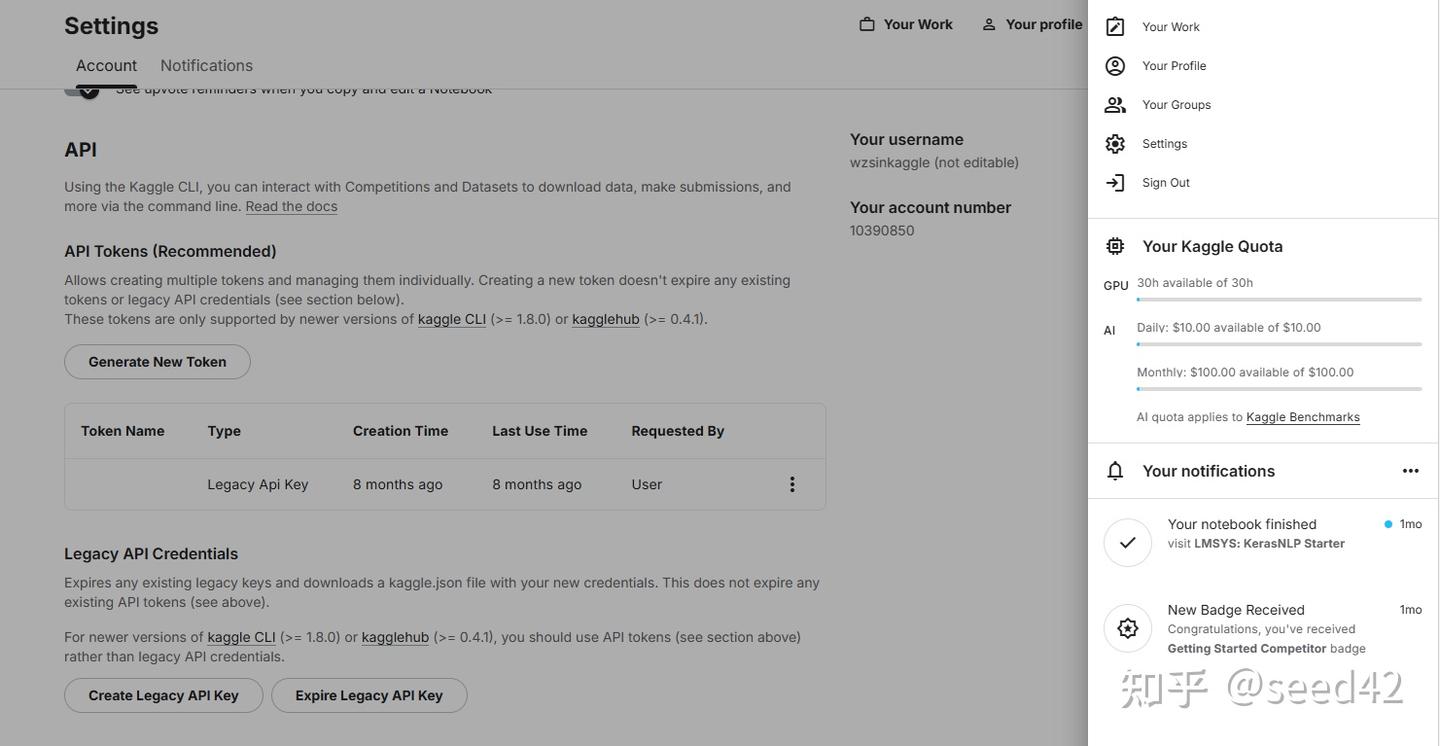Open kagglehub link in Legacy Credentials section
Screen dimensions: 1440x746
click(x=395, y=637)
